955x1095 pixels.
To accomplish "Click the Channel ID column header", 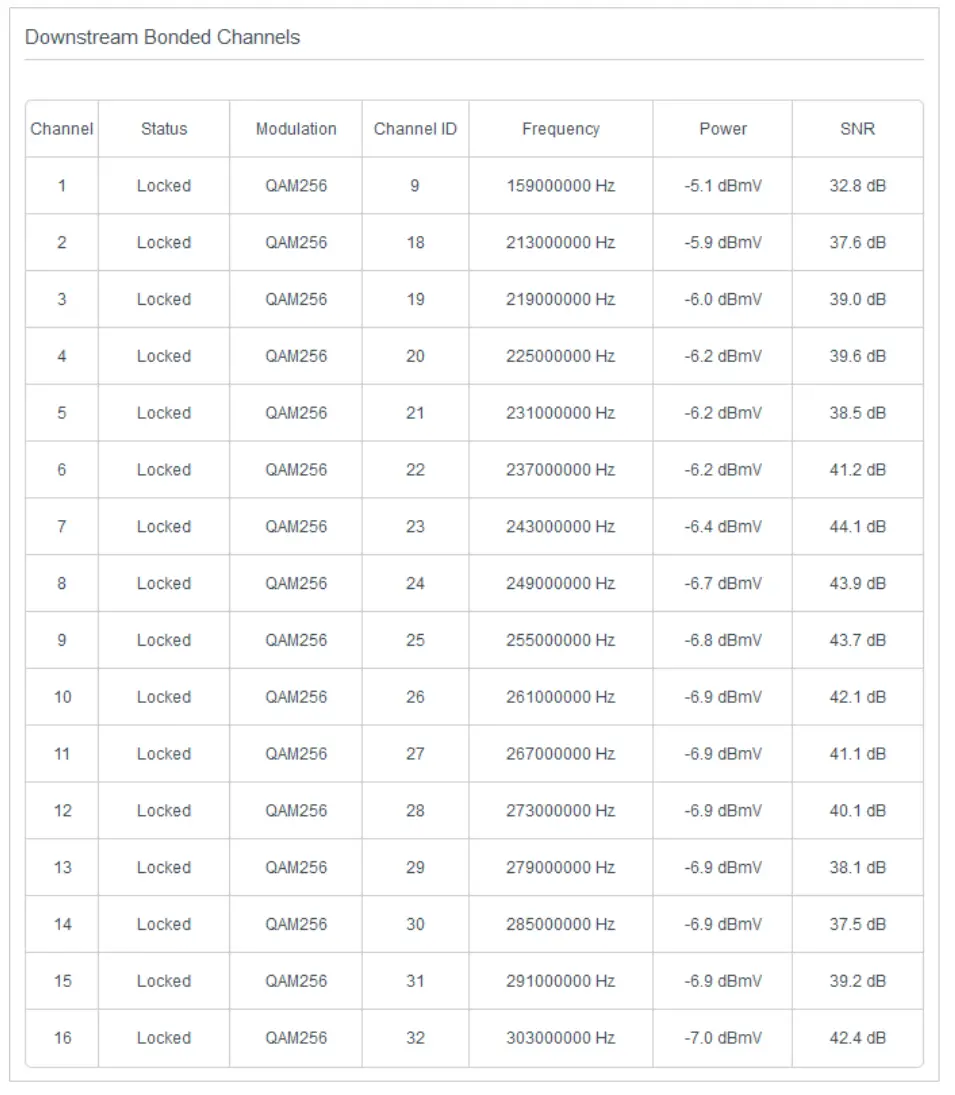I will [x=415, y=129].
